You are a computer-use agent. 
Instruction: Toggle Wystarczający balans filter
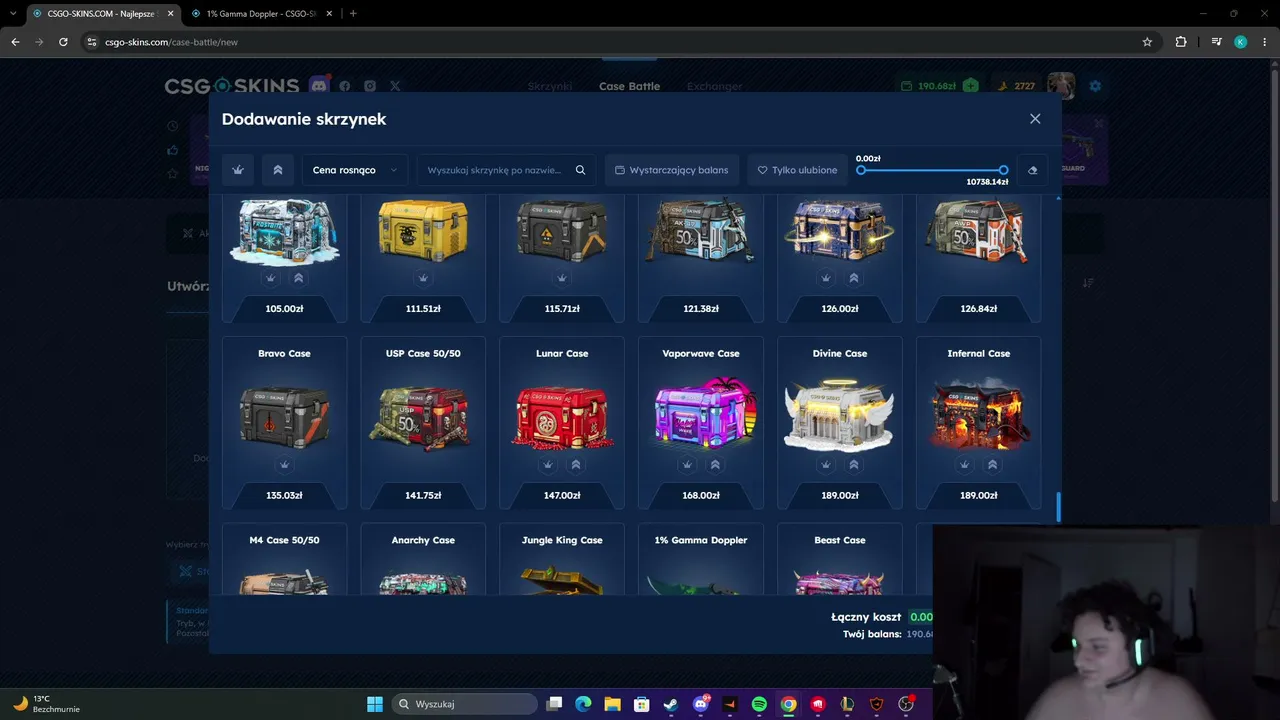tap(672, 170)
